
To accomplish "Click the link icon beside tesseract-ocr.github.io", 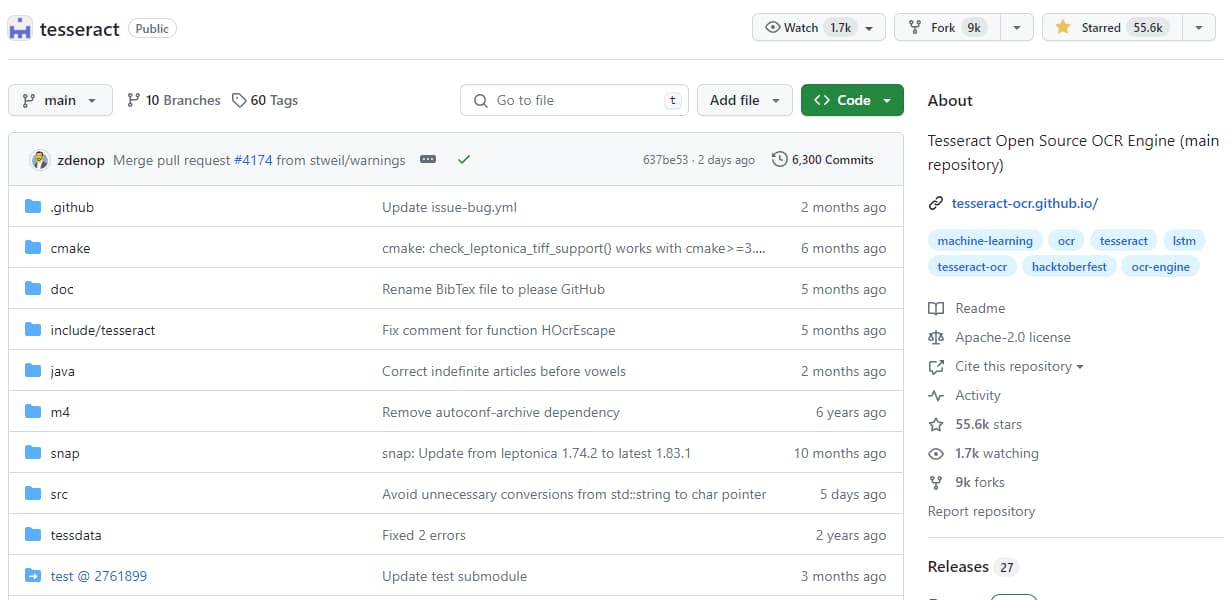I will [936, 203].
